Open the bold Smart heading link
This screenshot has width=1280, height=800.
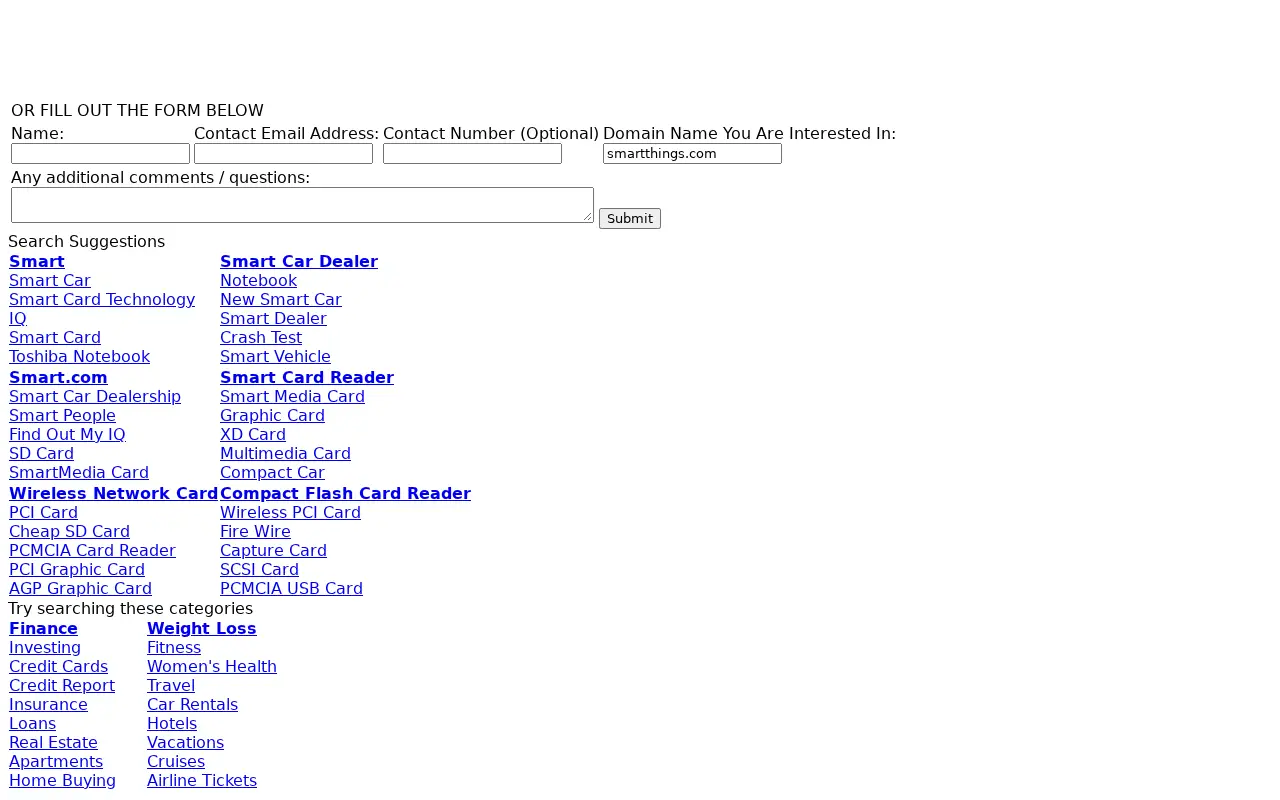[37, 262]
